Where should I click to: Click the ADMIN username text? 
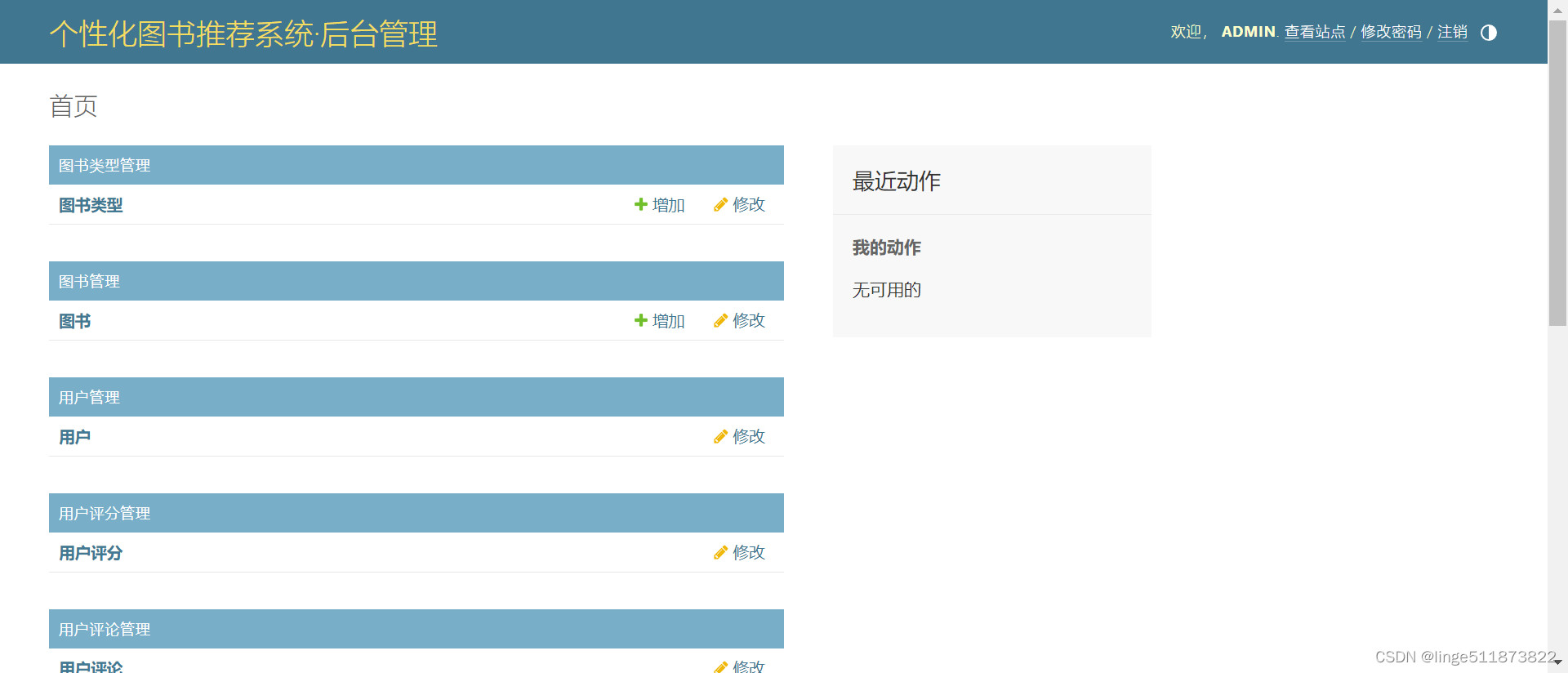coord(1248,32)
